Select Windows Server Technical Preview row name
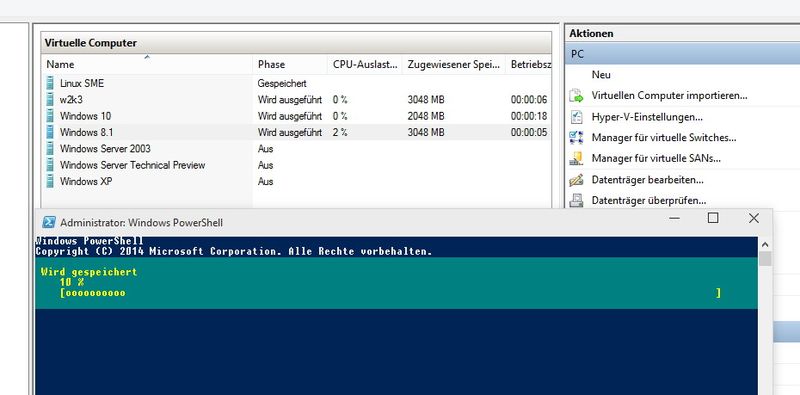Screen dimensions: 800x395 pos(133,165)
